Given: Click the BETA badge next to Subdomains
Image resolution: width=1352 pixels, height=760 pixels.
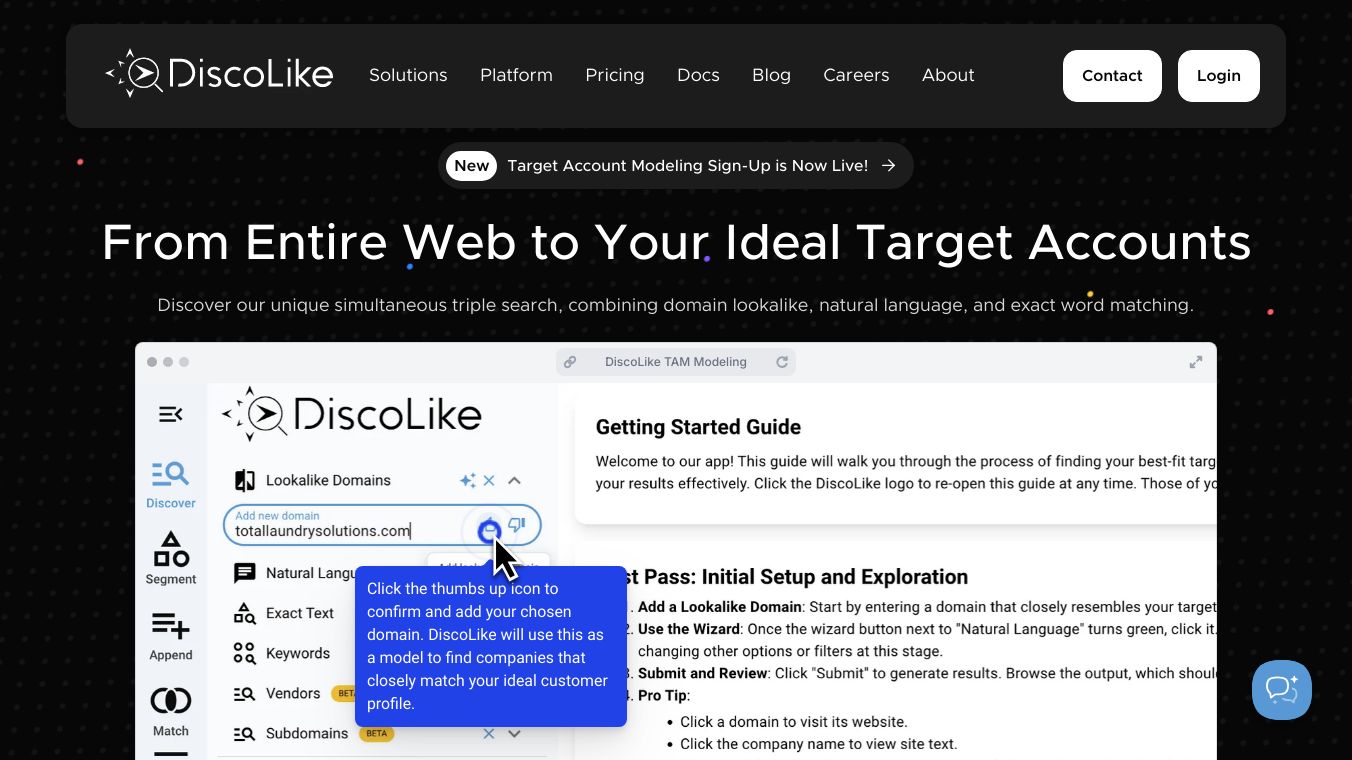Looking at the screenshot, I should click(376, 733).
